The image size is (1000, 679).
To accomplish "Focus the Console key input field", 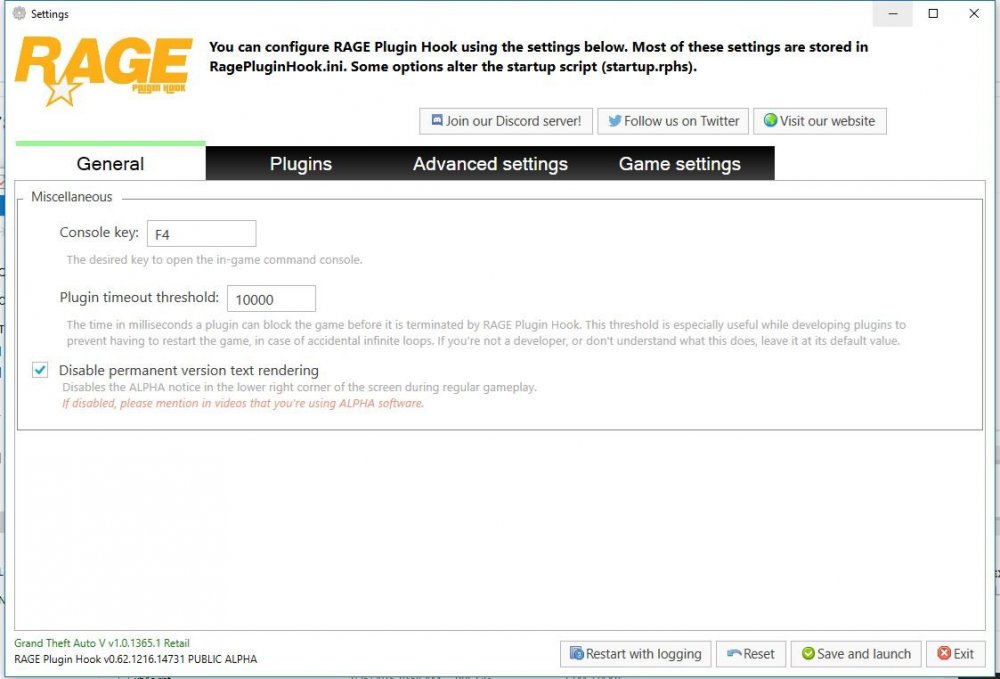I will click(x=202, y=234).
